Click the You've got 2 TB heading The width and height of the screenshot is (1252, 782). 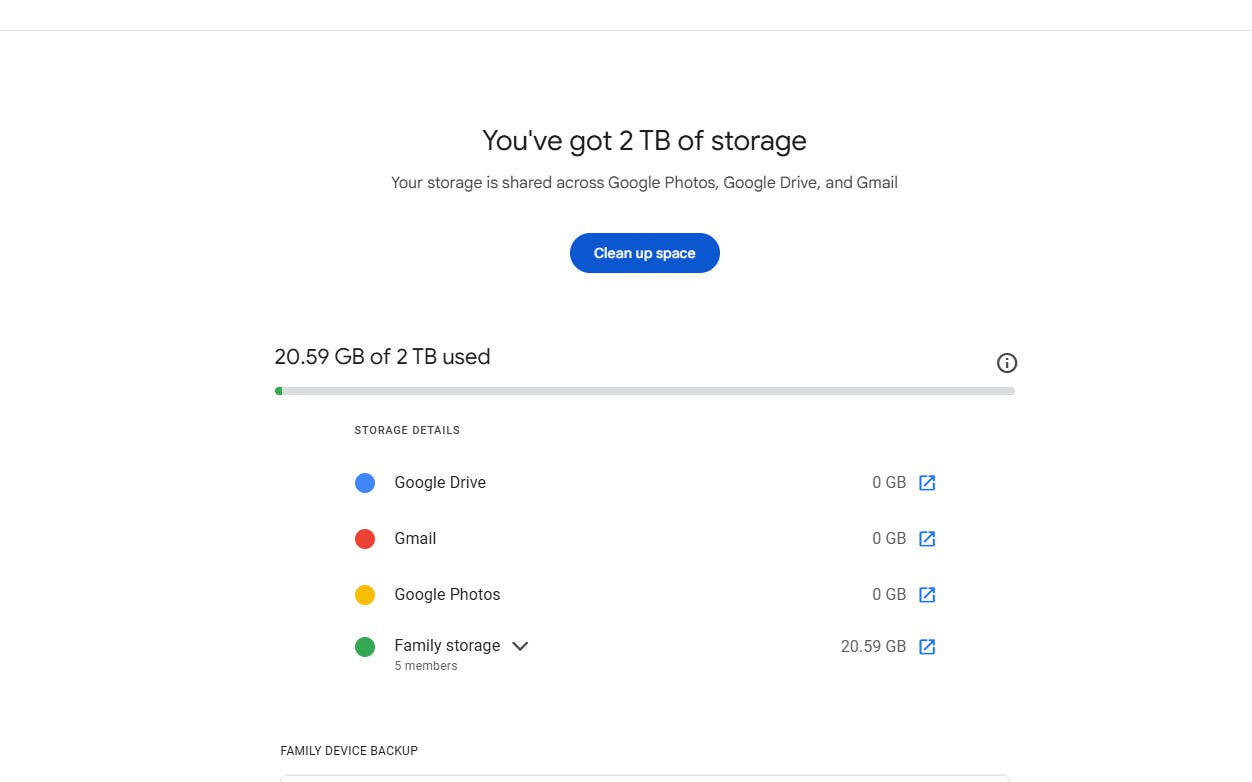click(x=644, y=140)
